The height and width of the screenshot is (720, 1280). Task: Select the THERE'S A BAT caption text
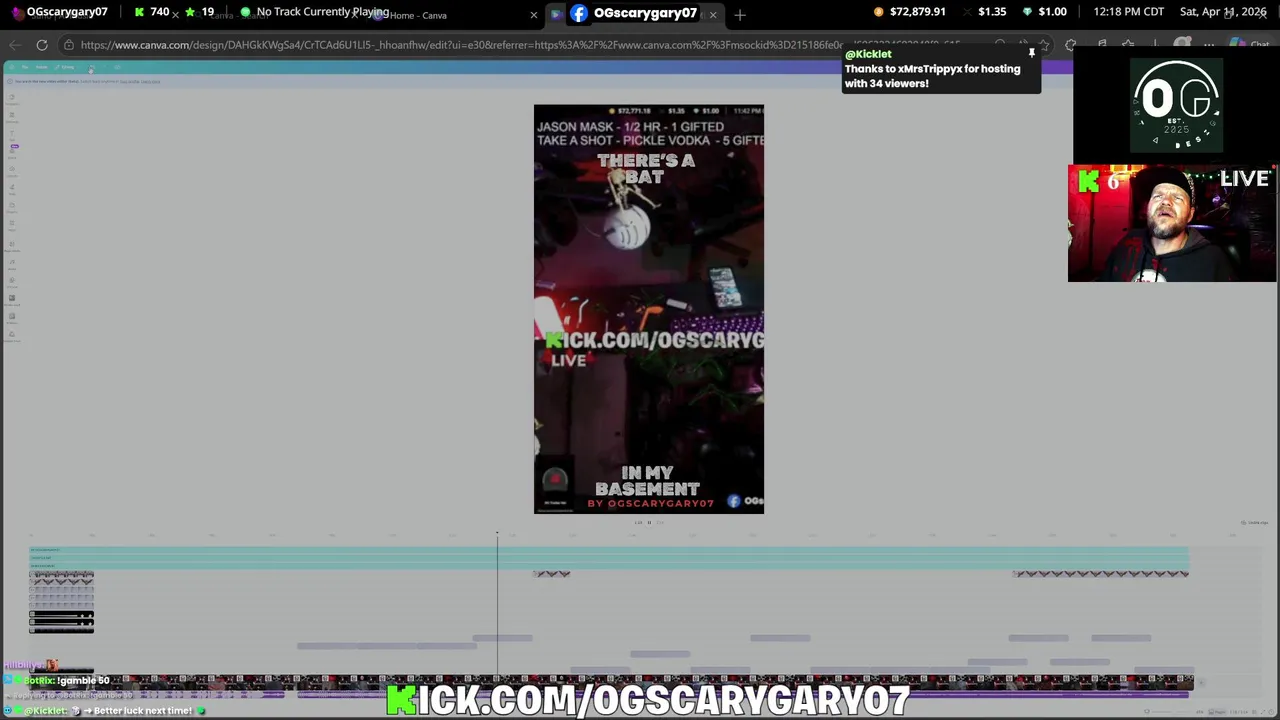pyautogui.click(x=646, y=168)
